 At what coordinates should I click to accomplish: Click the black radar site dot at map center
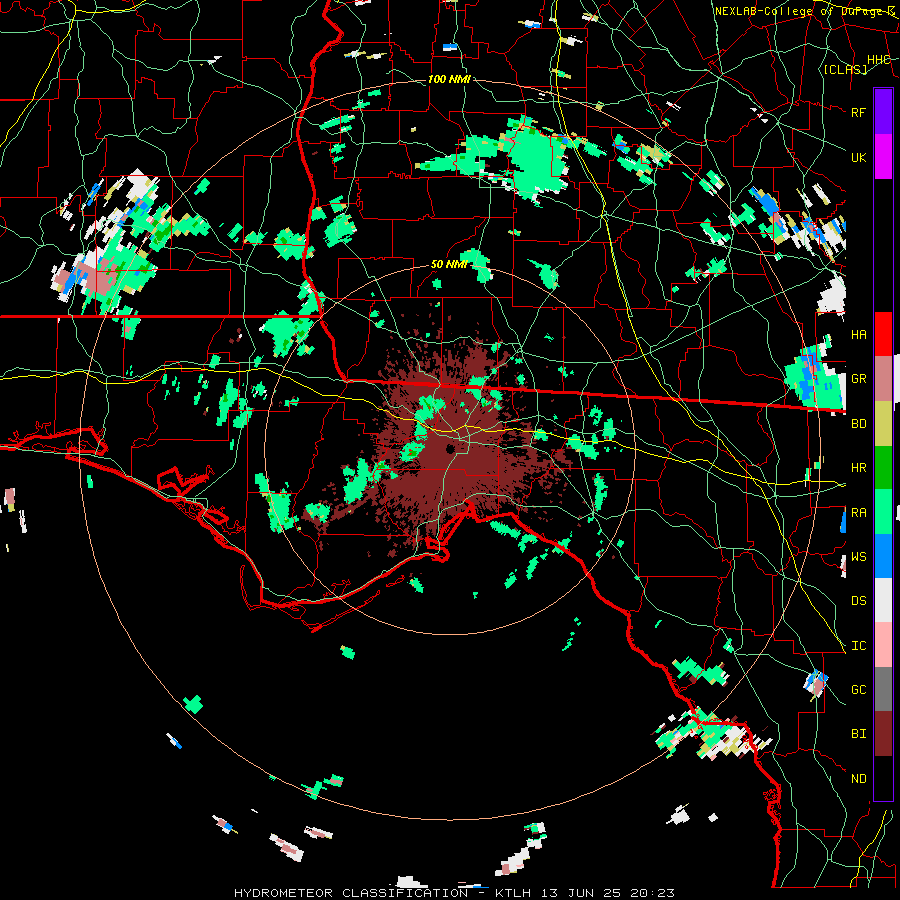449,449
